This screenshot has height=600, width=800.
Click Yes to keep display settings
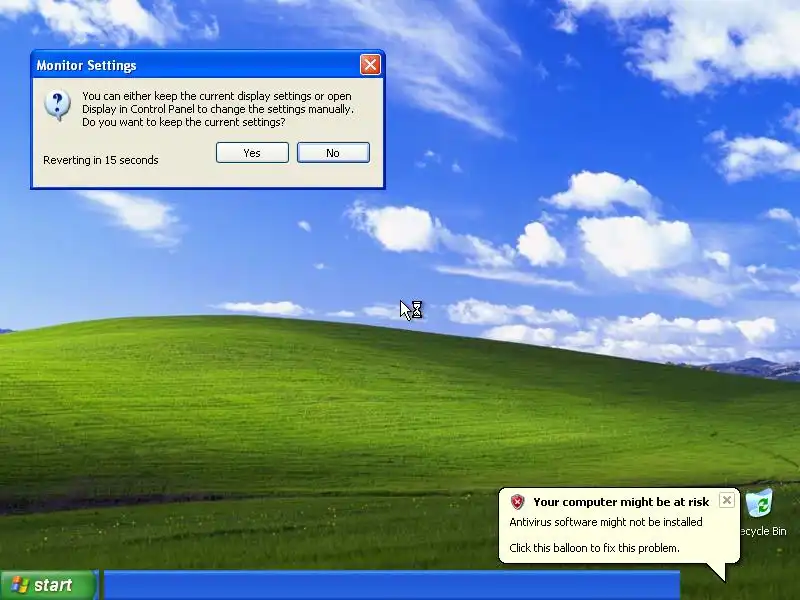pos(252,153)
